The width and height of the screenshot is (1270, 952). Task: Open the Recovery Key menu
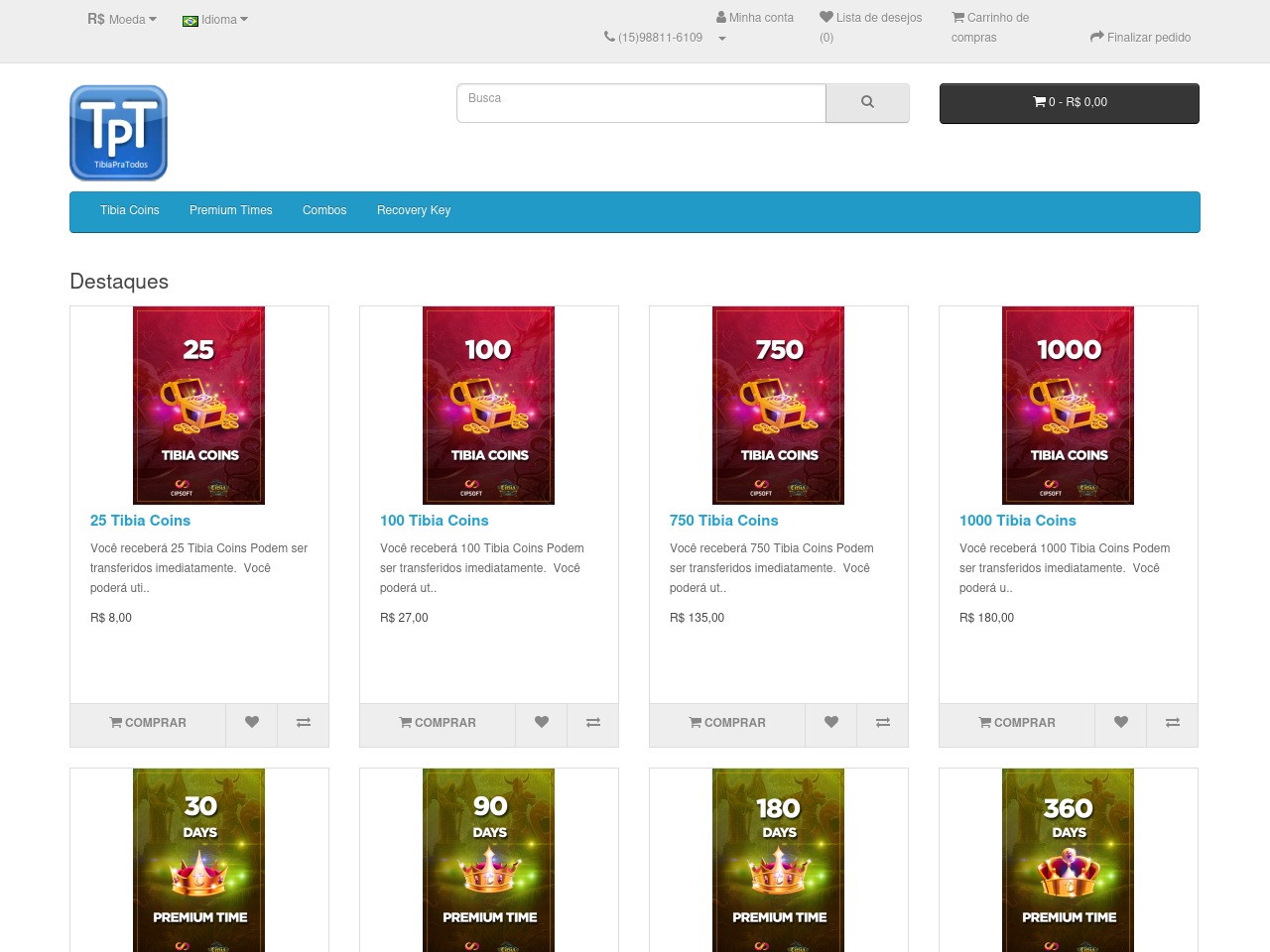coord(414,210)
